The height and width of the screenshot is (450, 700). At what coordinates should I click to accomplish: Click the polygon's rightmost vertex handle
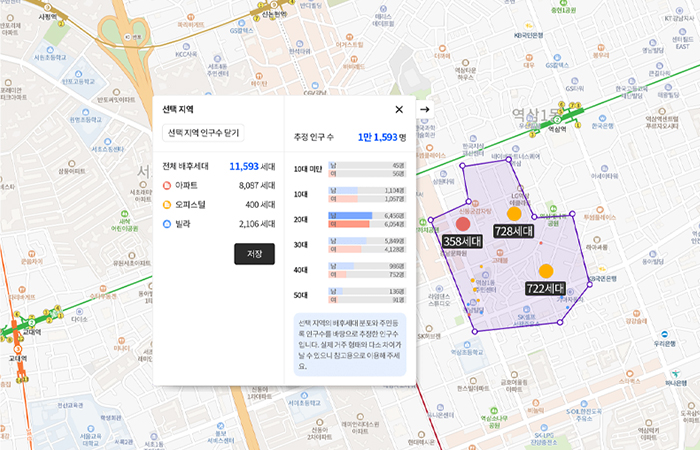pos(590,285)
